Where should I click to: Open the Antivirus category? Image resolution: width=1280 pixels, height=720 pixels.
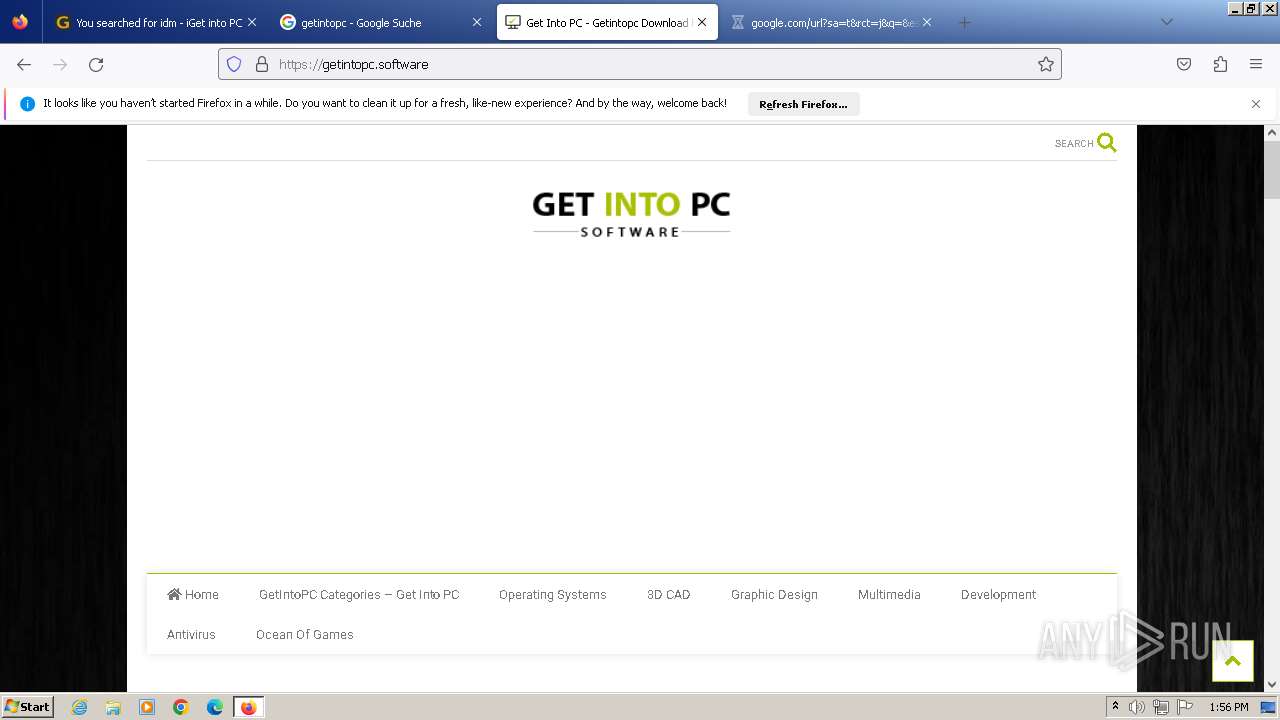[191, 634]
